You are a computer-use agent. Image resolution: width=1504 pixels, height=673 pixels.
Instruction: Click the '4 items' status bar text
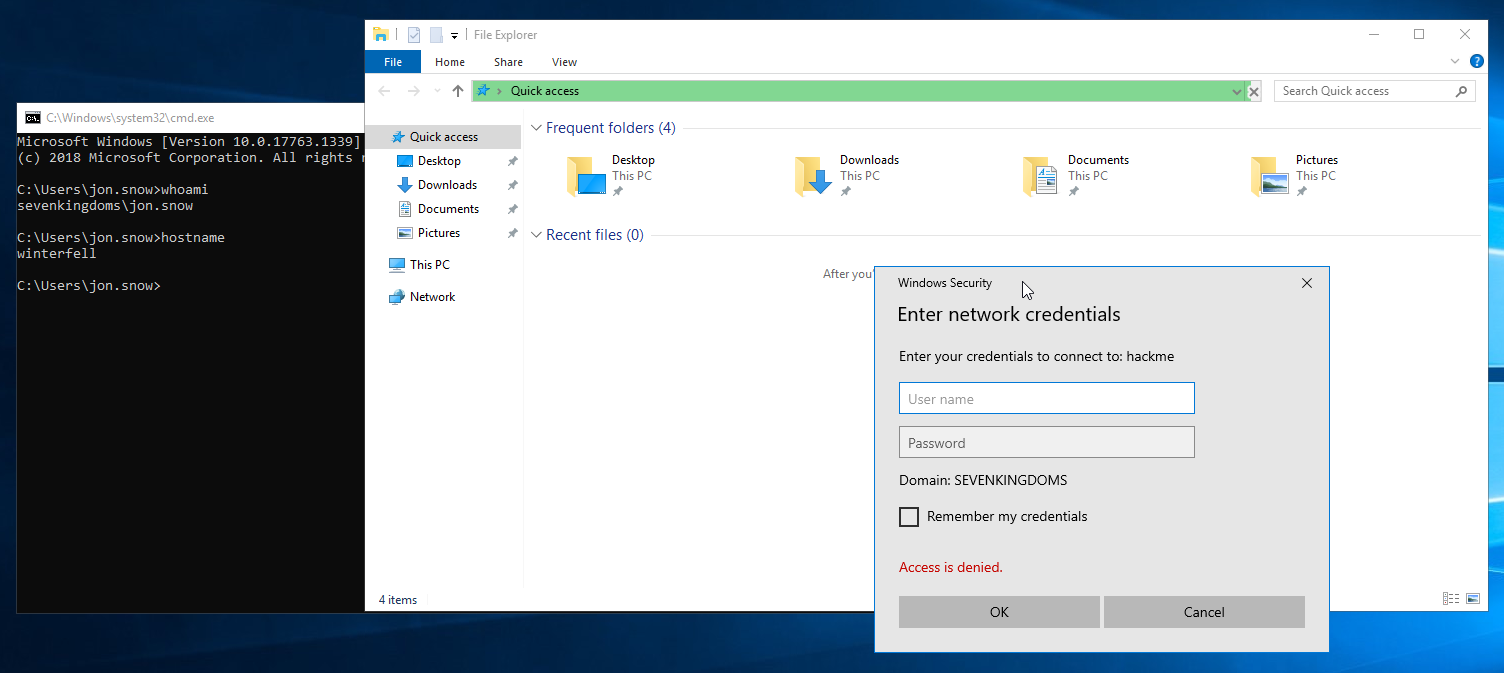point(398,600)
